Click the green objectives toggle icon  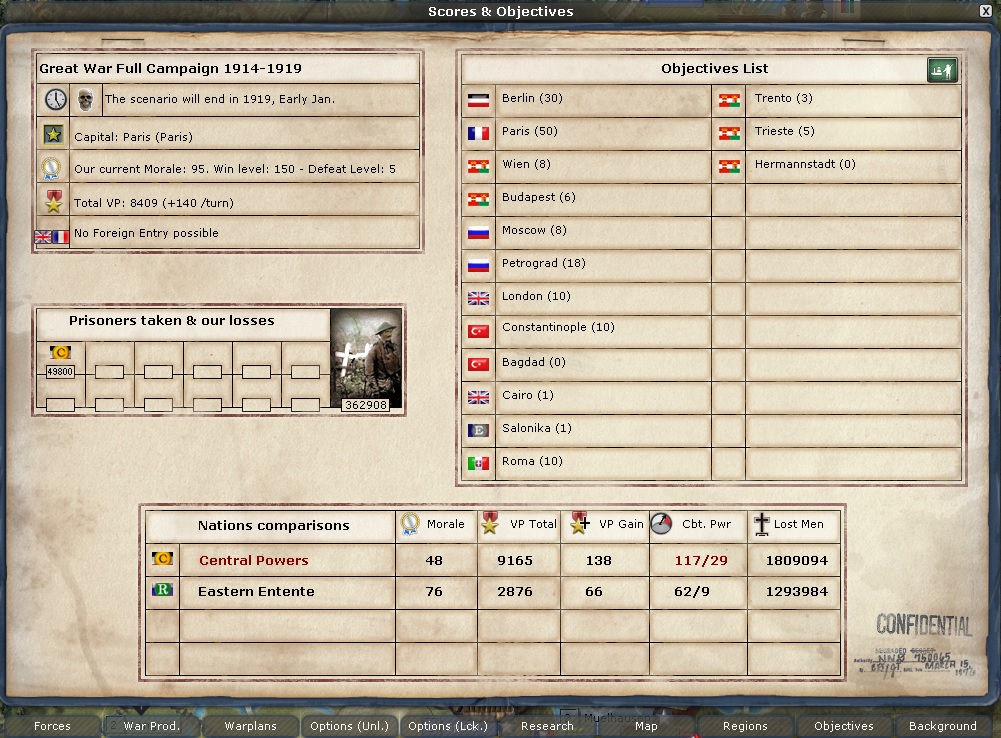[x=942, y=70]
